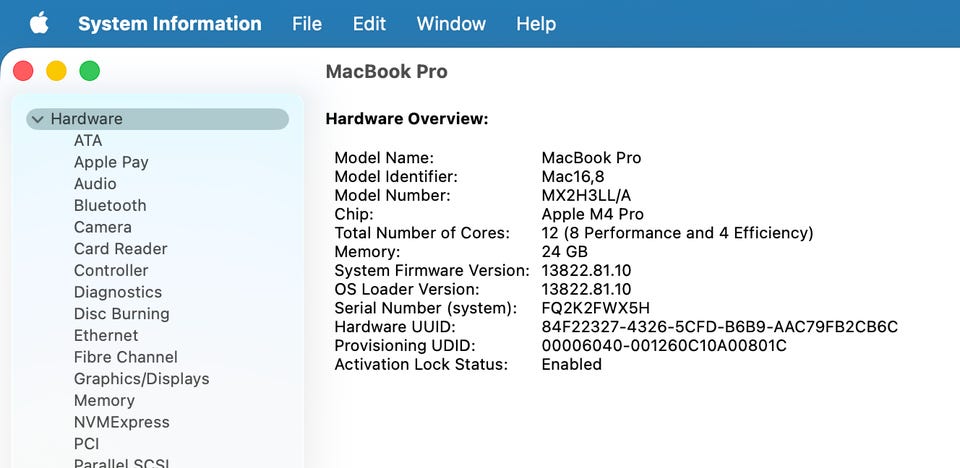The width and height of the screenshot is (960, 468).
Task: Select Diagnostics in the sidebar
Action: coord(117,292)
